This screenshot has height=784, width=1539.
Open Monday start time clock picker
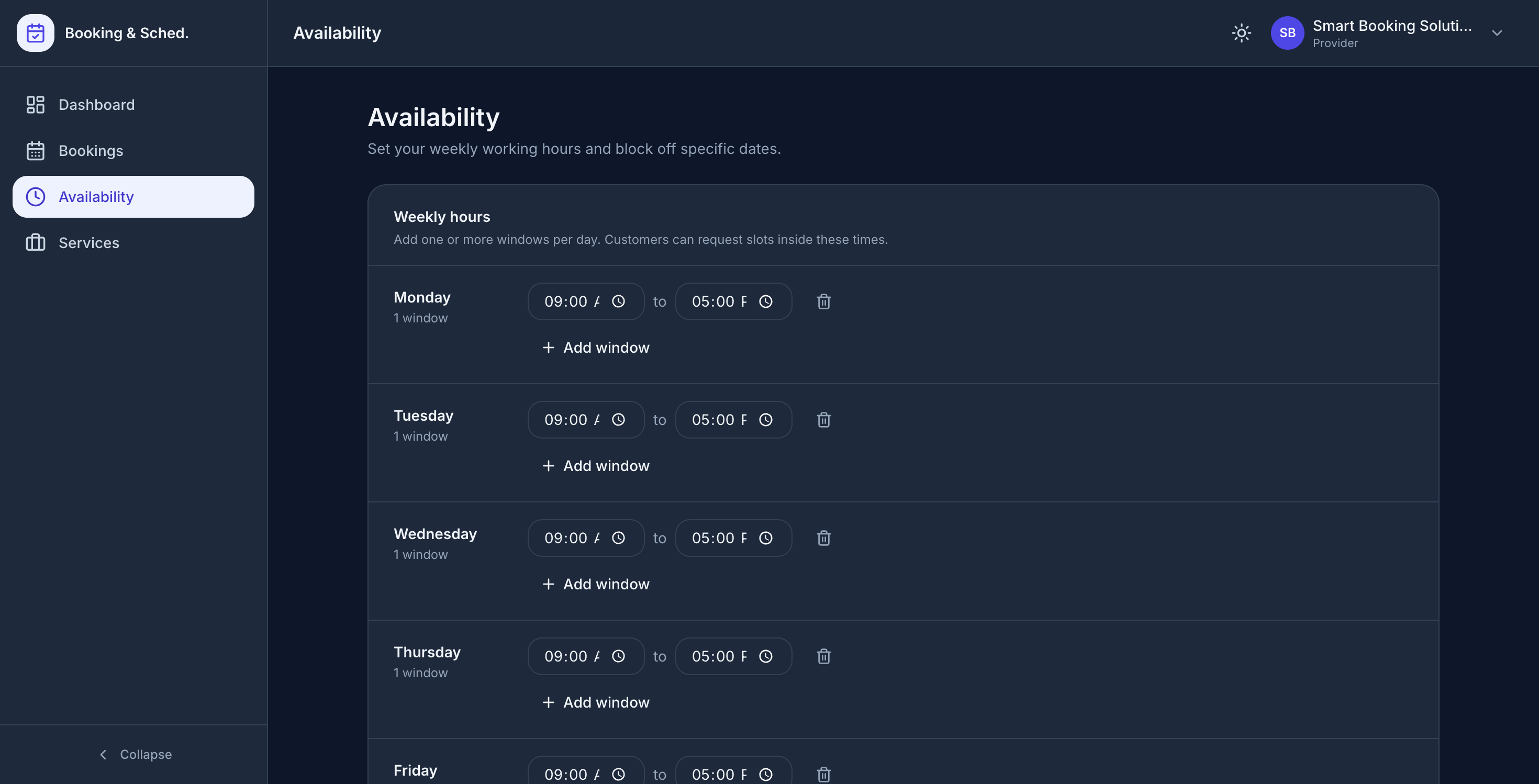click(618, 301)
